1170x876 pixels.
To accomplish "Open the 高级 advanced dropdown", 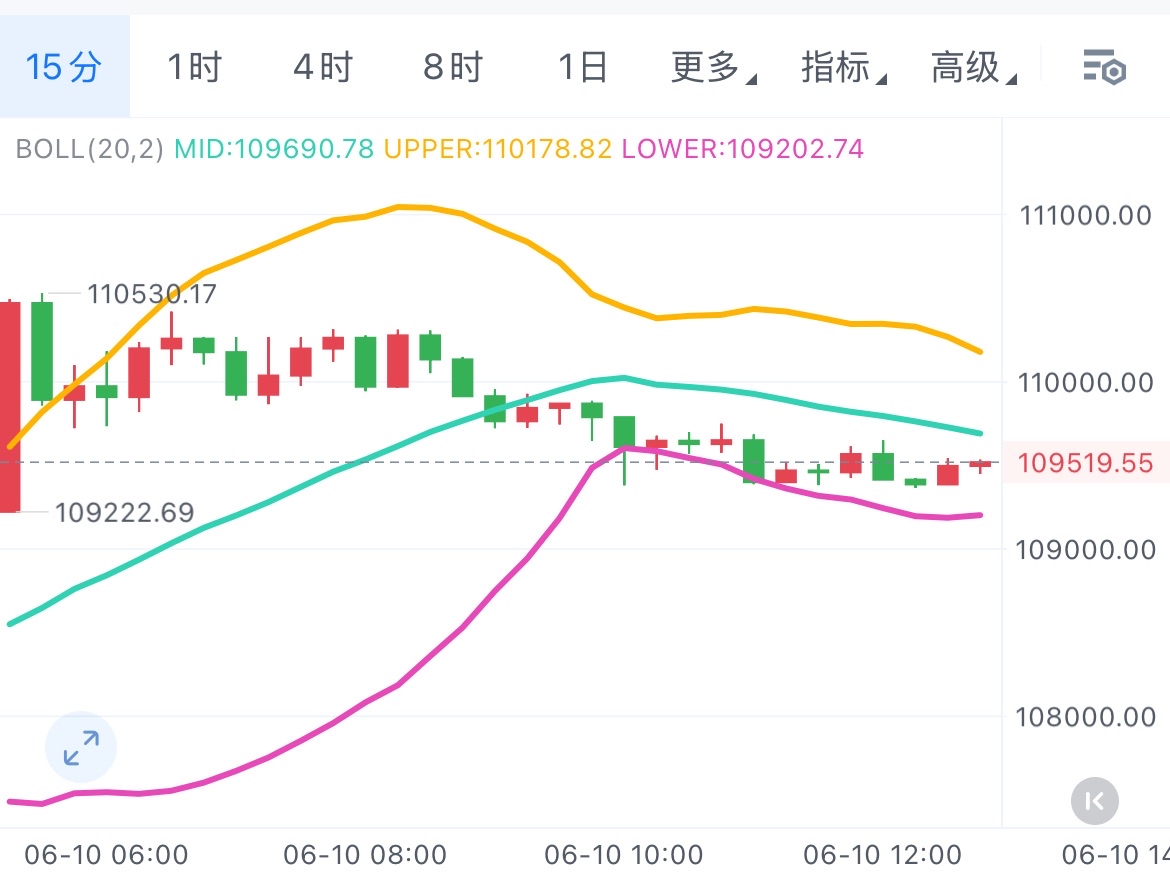I will tap(973, 67).
